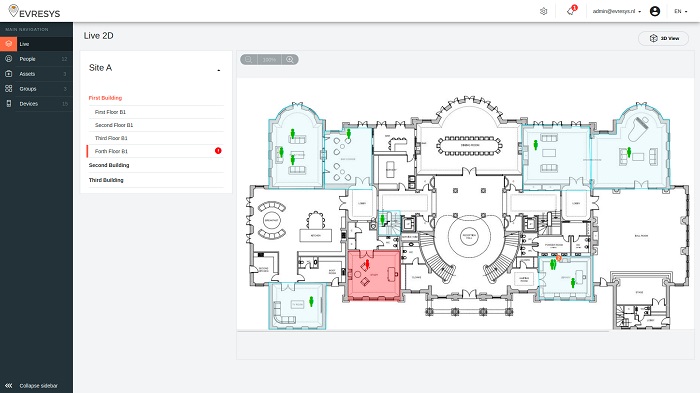Click the zoom in magnifier icon
Image resolution: width=700 pixels, height=393 pixels.
coord(290,59)
